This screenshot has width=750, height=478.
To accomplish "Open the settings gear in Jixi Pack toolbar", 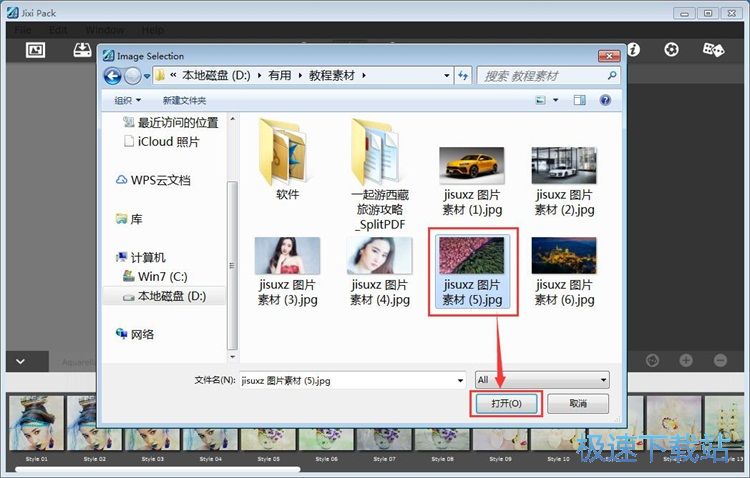I will tap(671, 49).
